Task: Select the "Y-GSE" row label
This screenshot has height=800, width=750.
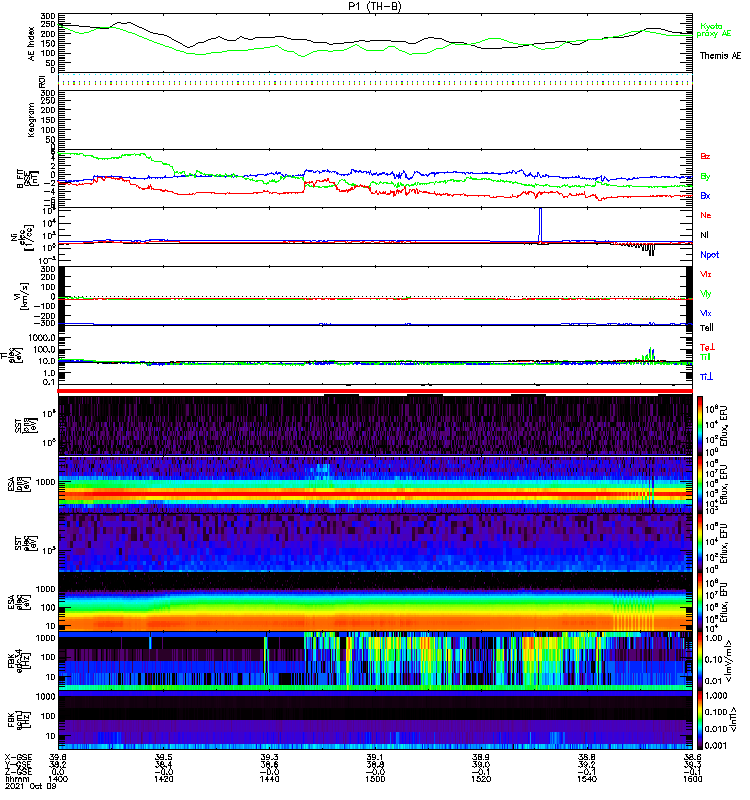Action: click(x=18, y=764)
